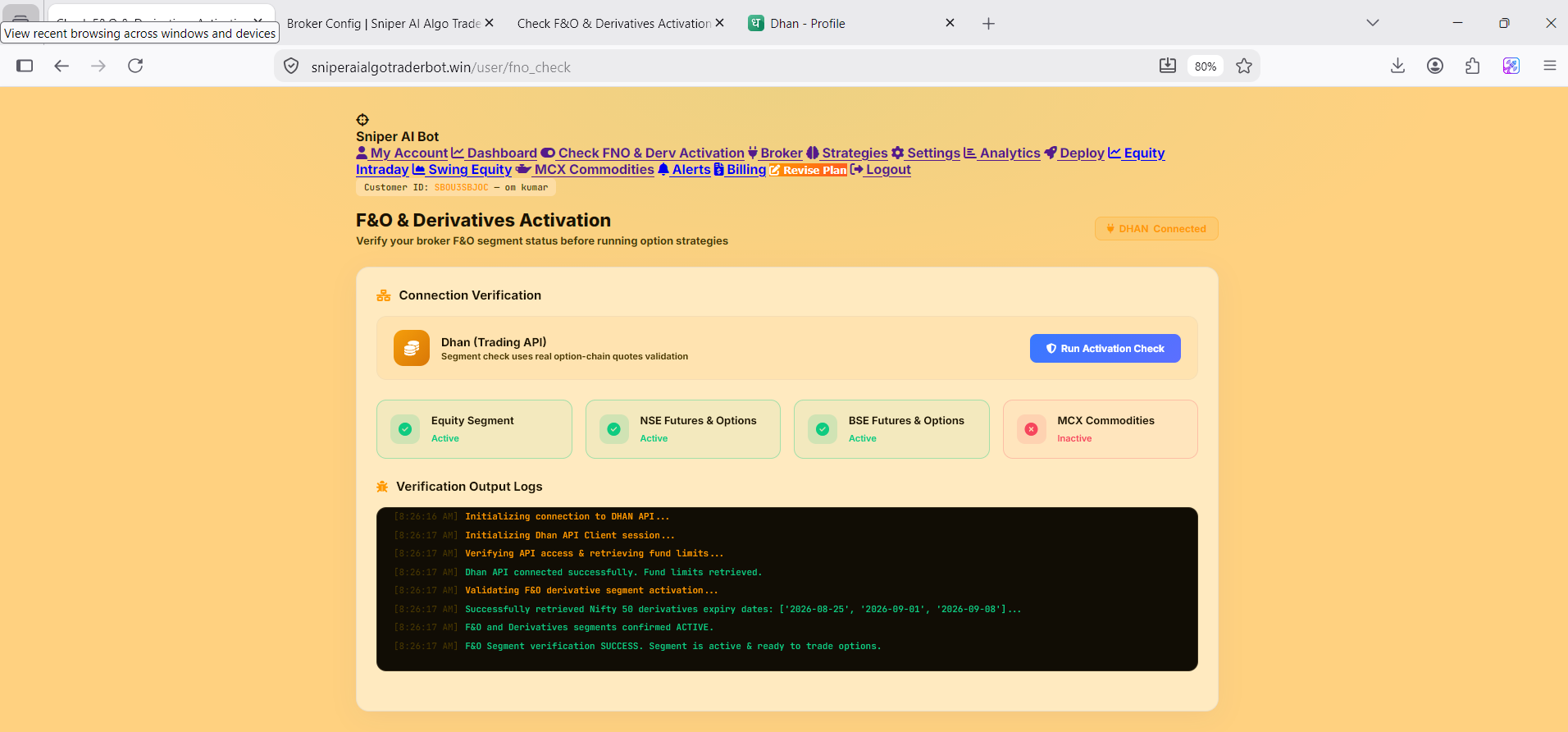This screenshot has height=732, width=1568.
Task: Close the Check F&O & Derivatives Activation tab
Action: coord(719,23)
